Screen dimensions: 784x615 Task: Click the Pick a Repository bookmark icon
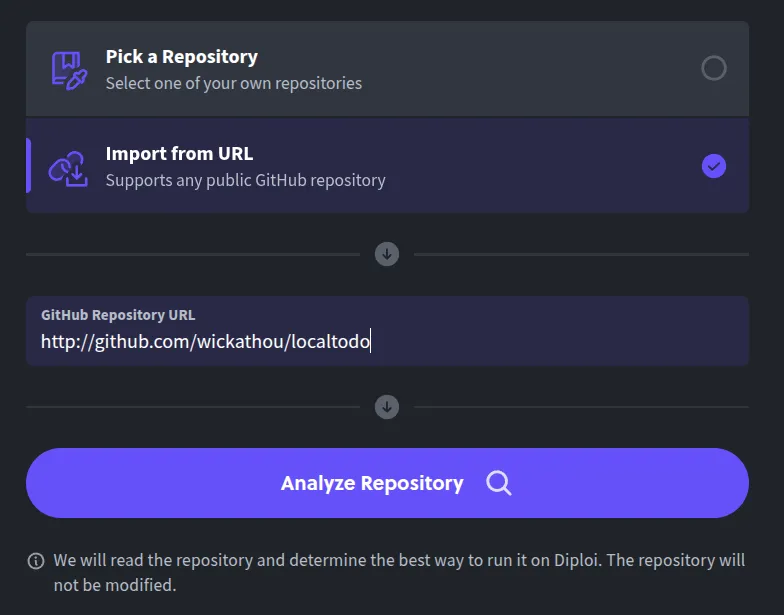pos(70,68)
